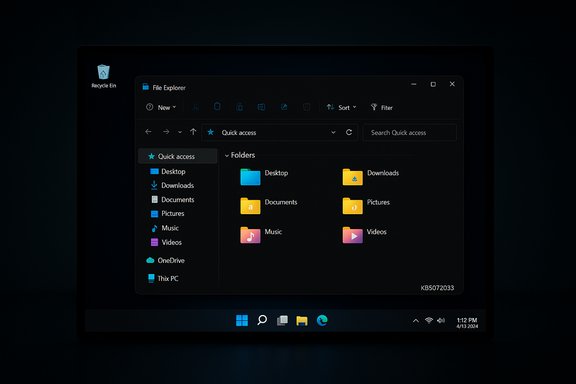Open the Music folder icon
Screen dimensions: 576x384
point(250,235)
